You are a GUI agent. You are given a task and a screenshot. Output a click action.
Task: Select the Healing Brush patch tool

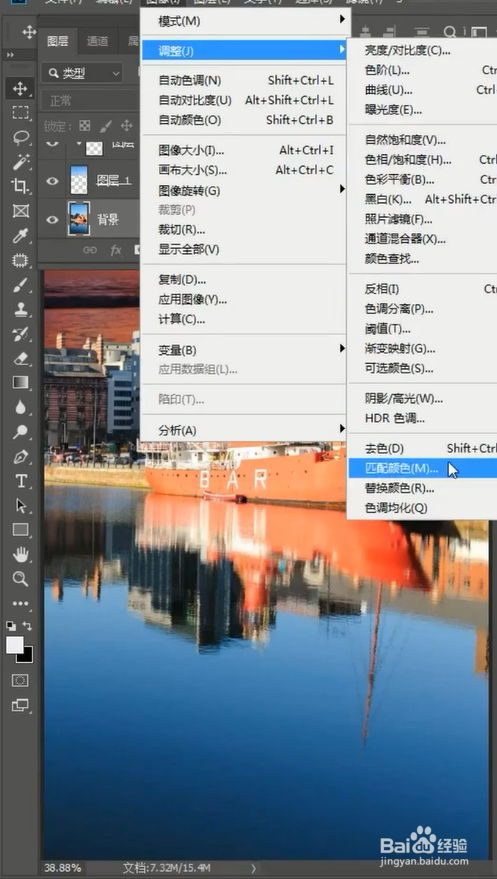coord(20,260)
